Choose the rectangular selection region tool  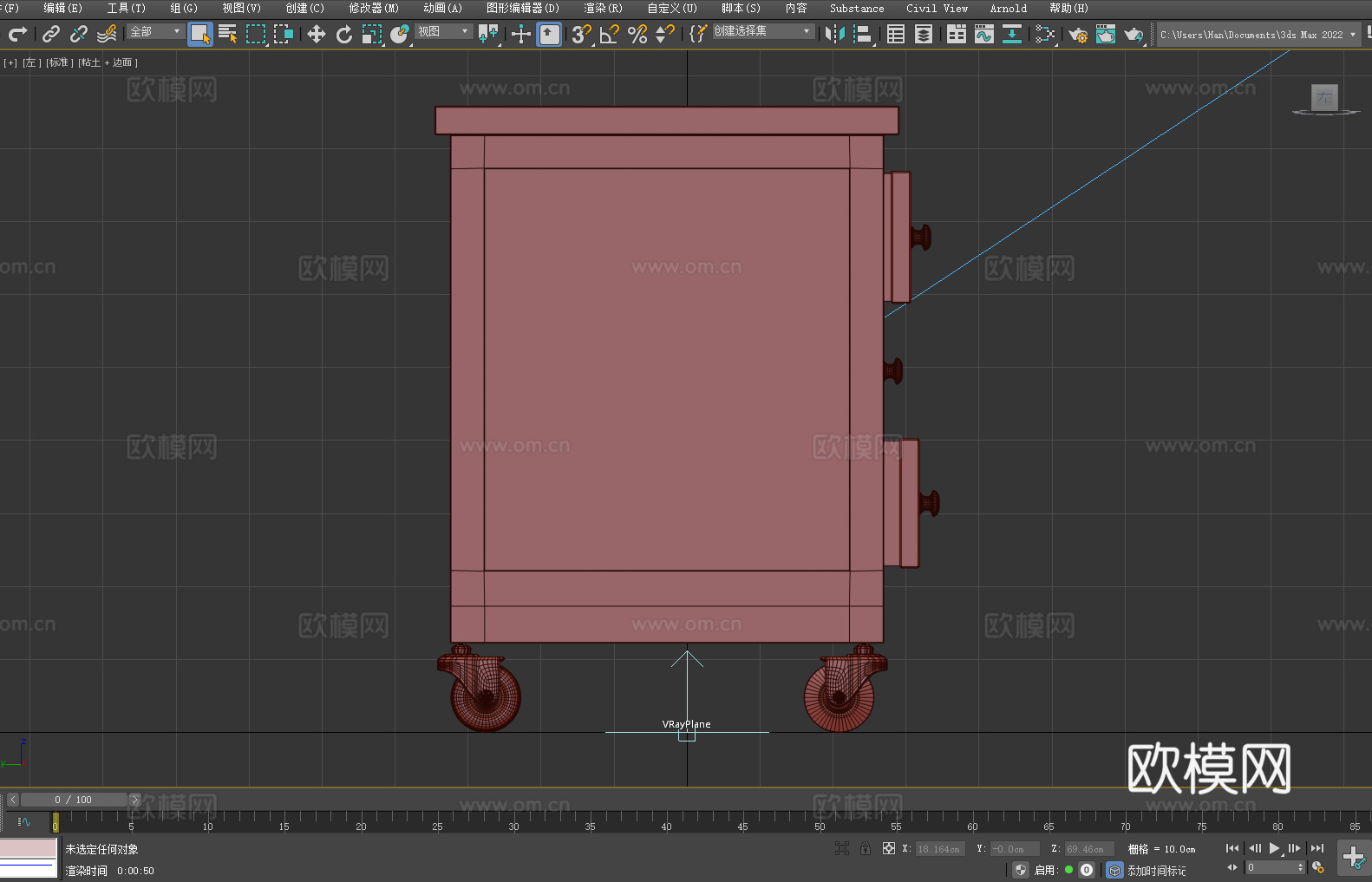256,34
